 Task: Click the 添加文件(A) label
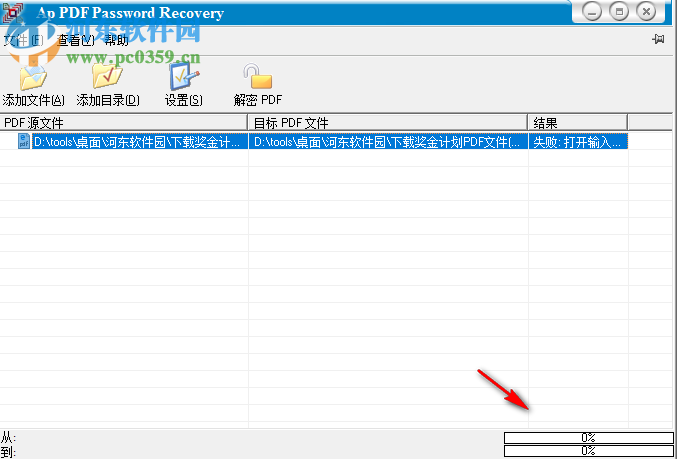click(x=33, y=100)
